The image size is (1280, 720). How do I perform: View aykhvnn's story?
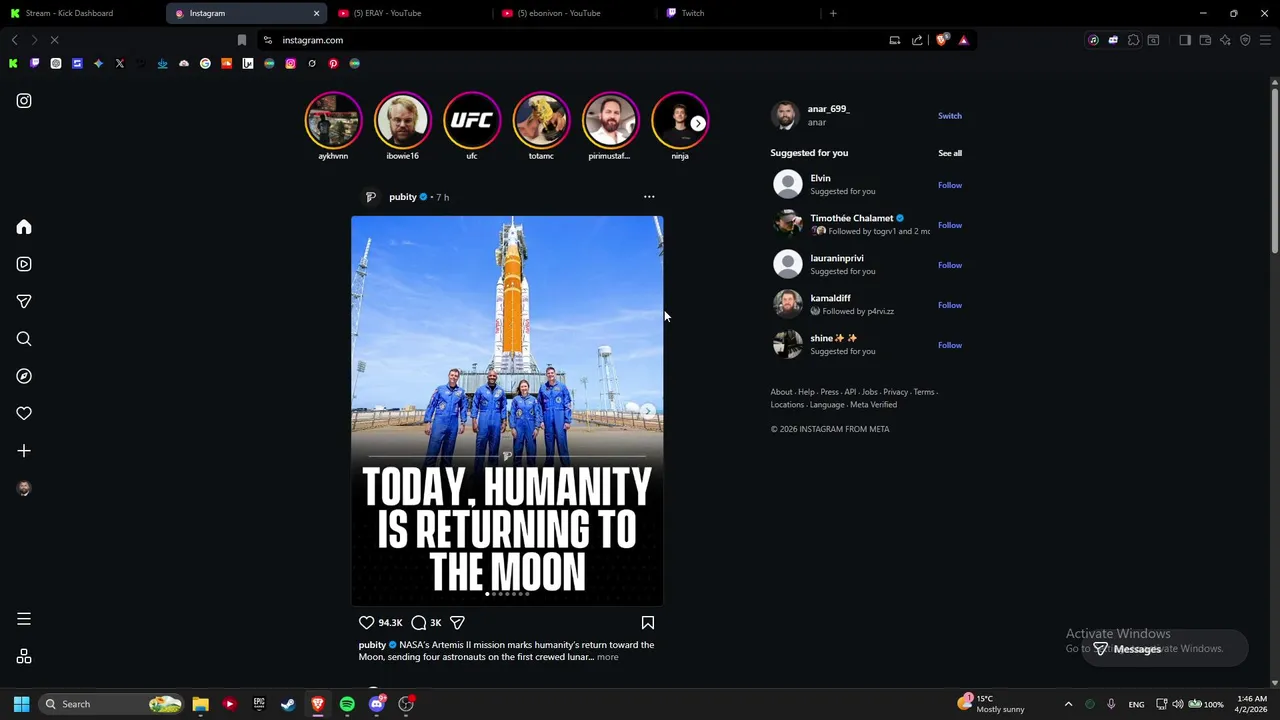tap(333, 120)
